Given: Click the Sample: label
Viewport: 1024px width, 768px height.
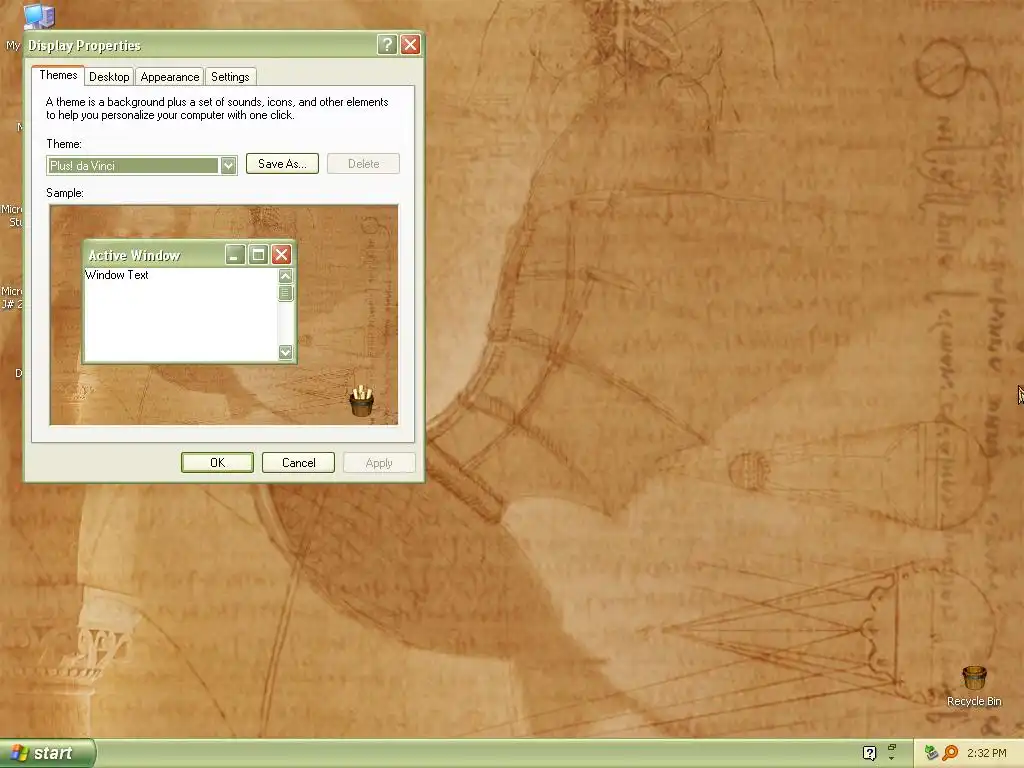Looking at the screenshot, I should (x=65, y=193).
